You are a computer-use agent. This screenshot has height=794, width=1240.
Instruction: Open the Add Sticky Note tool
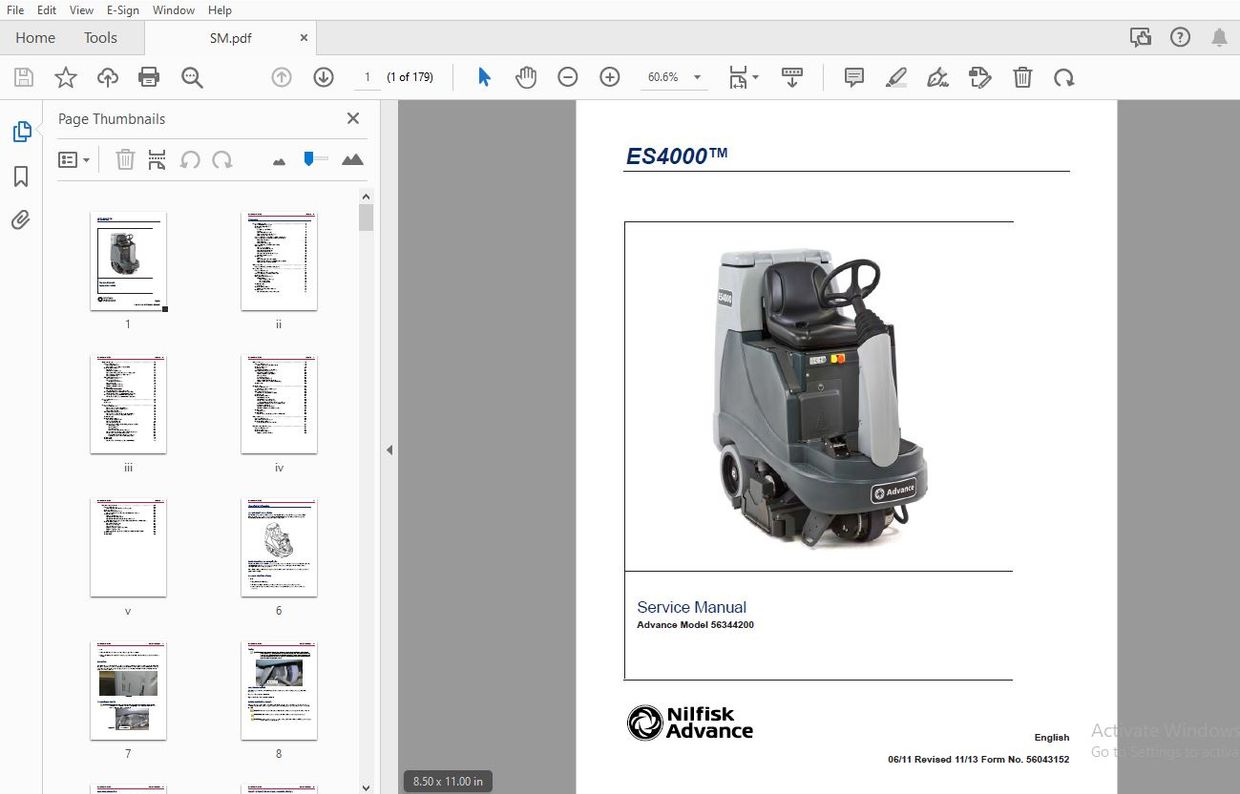tap(853, 76)
